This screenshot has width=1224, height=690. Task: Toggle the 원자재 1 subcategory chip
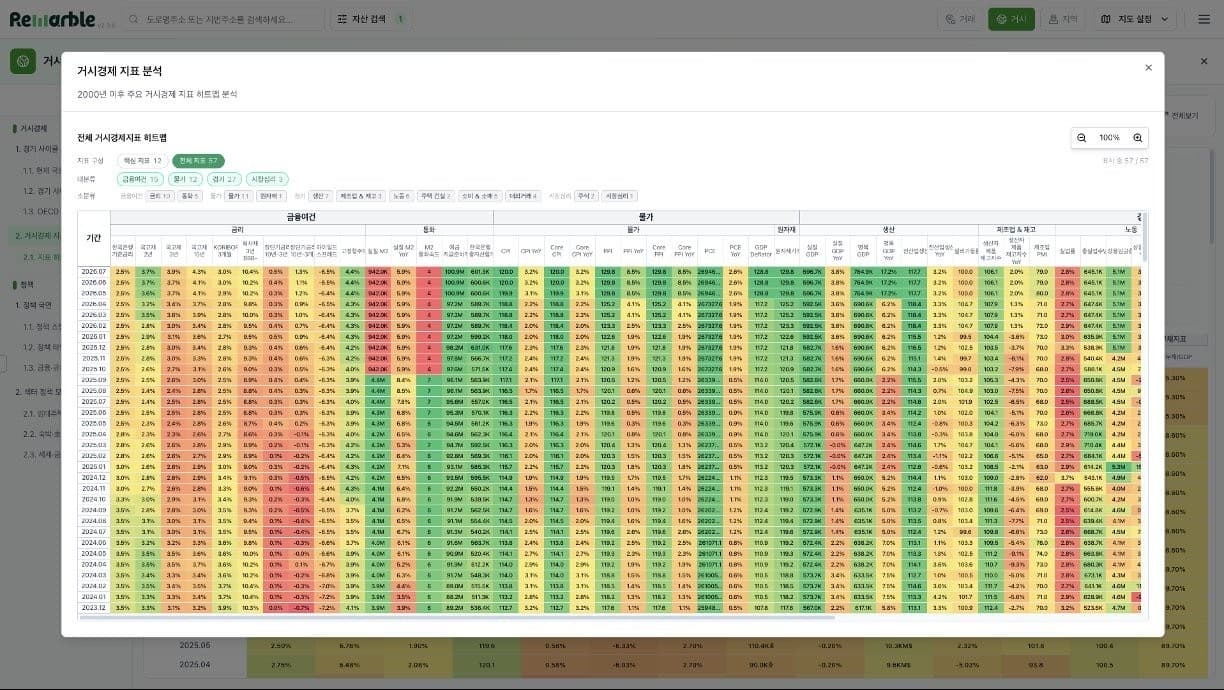(x=271, y=196)
